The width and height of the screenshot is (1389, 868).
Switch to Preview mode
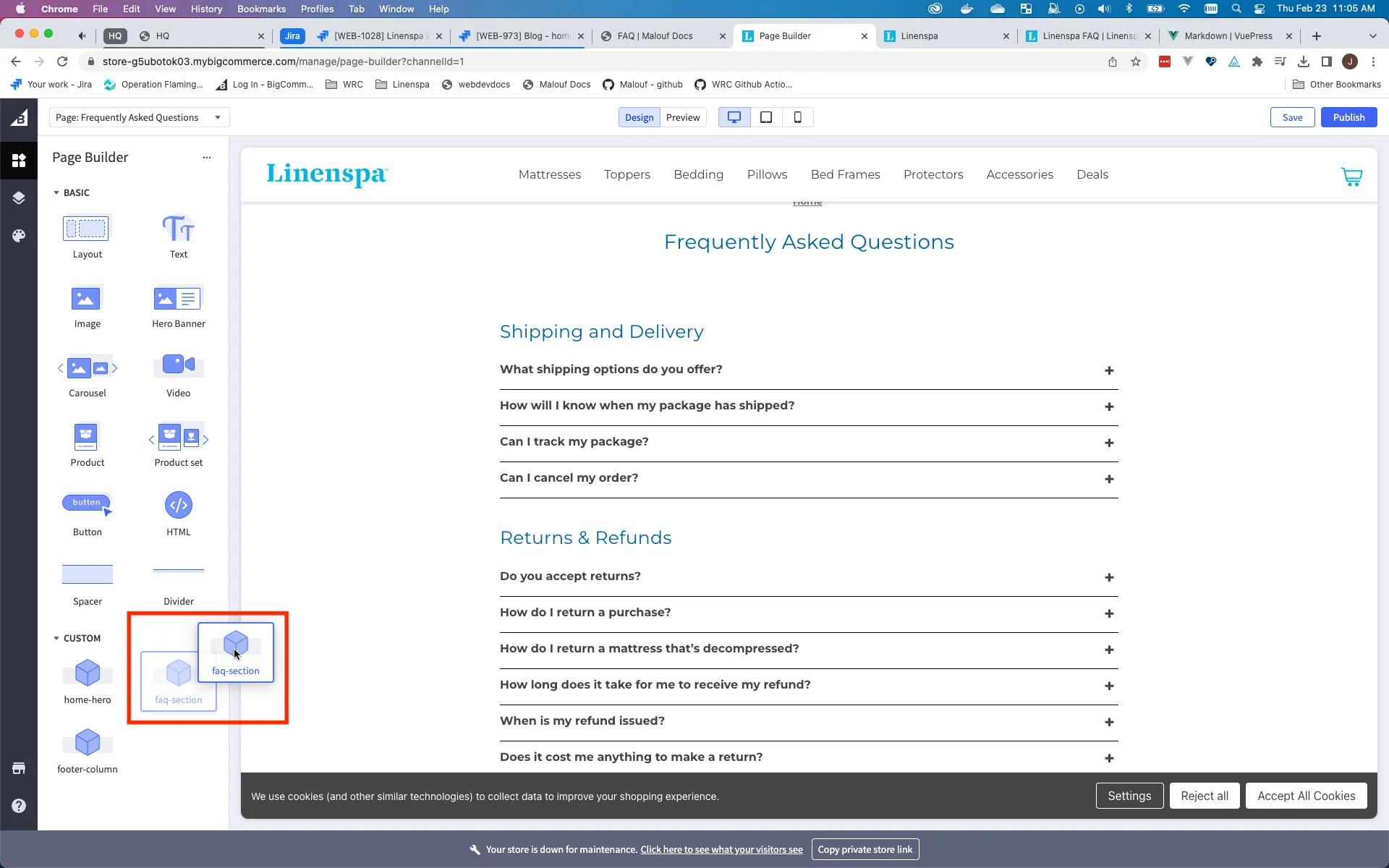pyautogui.click(x=683, y=116)
